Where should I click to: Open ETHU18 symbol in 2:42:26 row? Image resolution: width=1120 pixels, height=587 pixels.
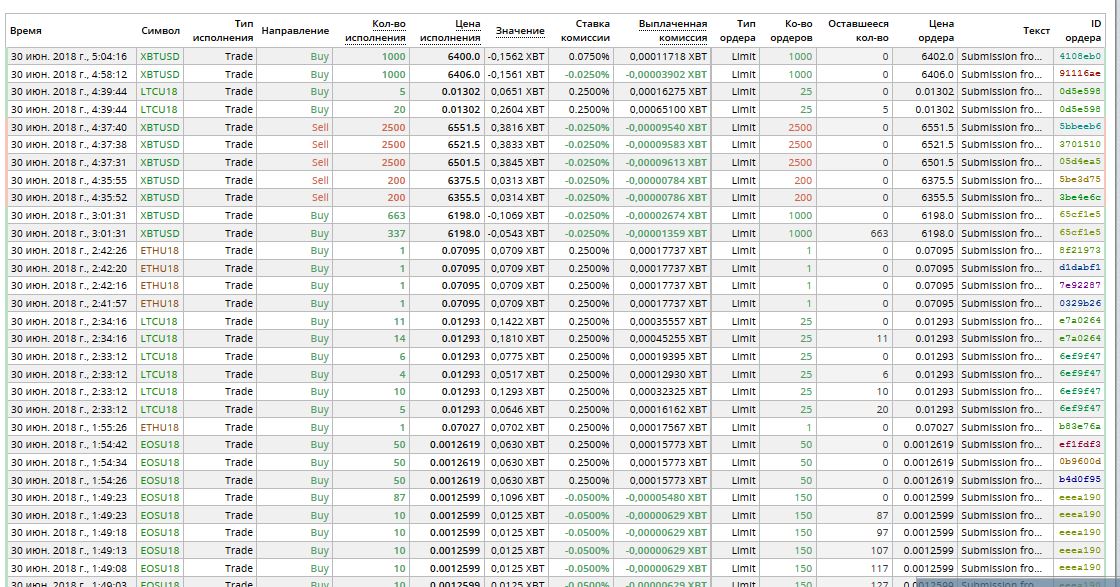click(159, 251)
